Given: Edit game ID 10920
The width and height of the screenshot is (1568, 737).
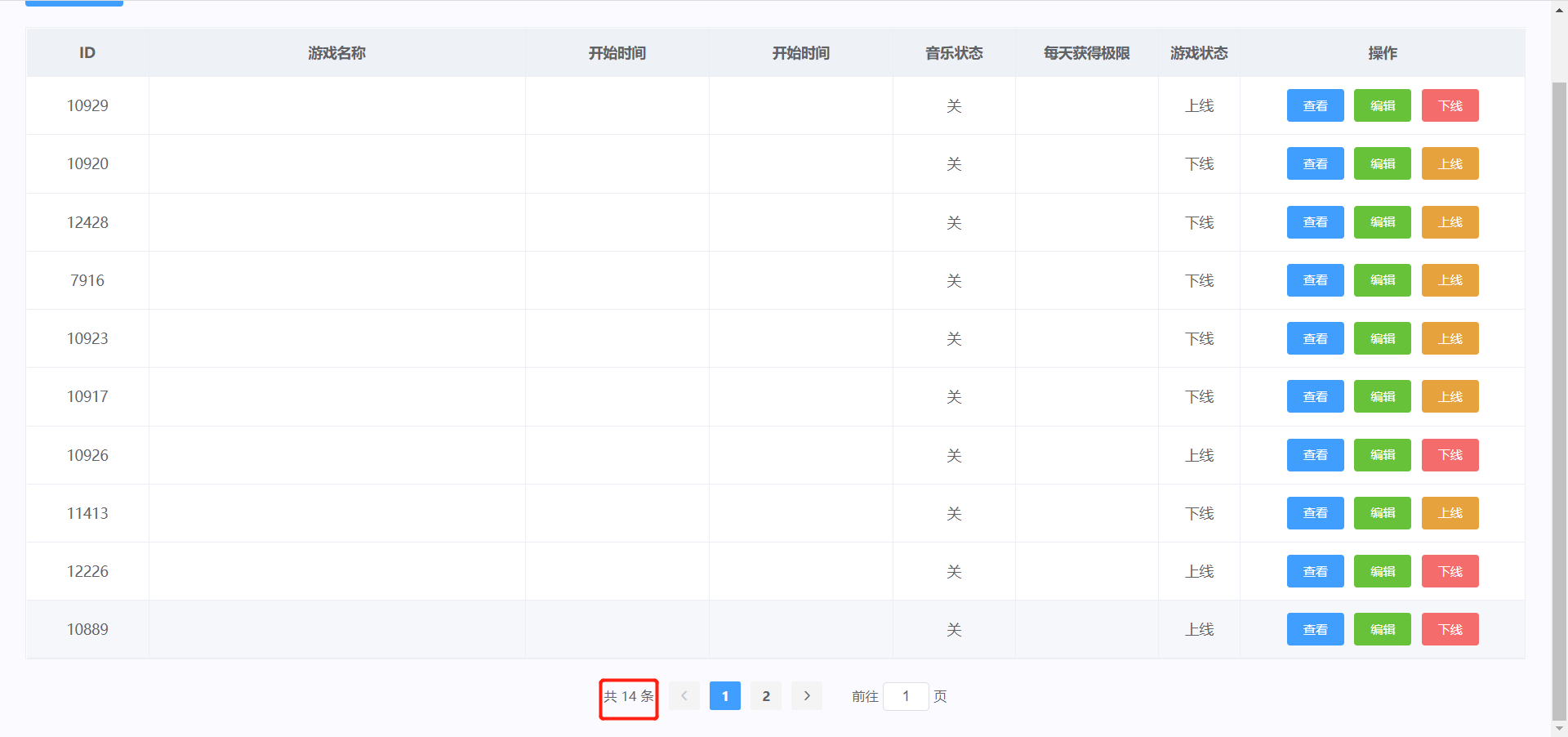Looking at the screenshot, I should tap(1382, 163).
